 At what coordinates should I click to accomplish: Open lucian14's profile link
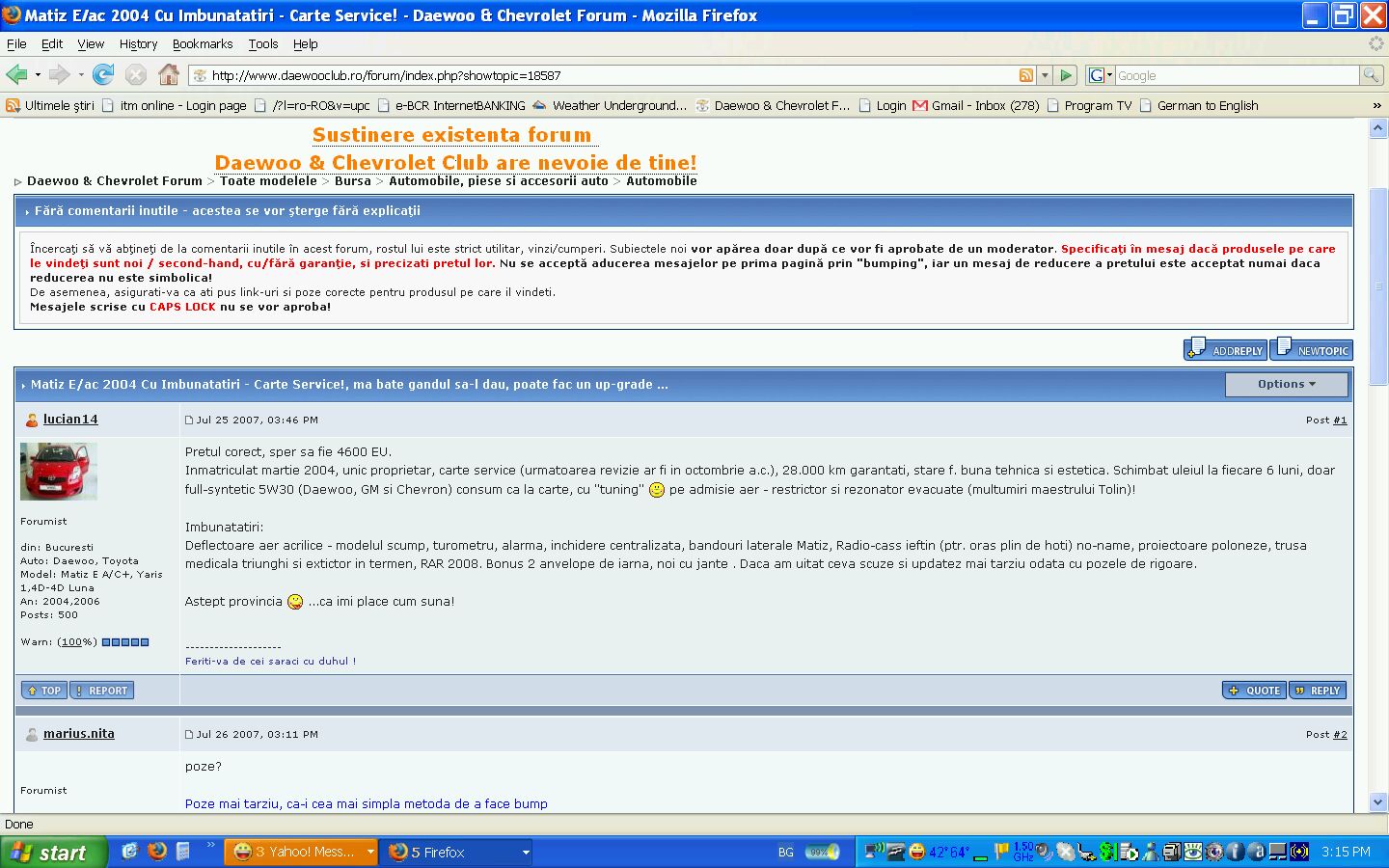70,419
